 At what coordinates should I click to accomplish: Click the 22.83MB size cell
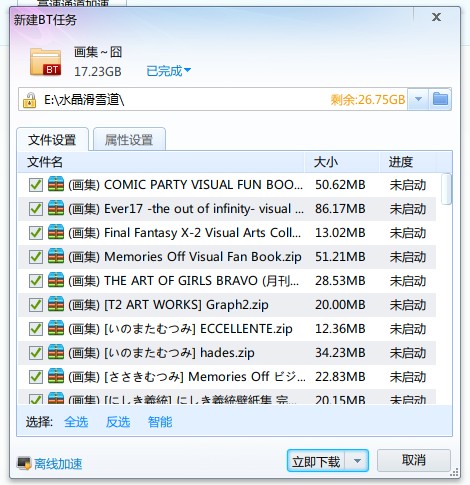tap(340, 377)
